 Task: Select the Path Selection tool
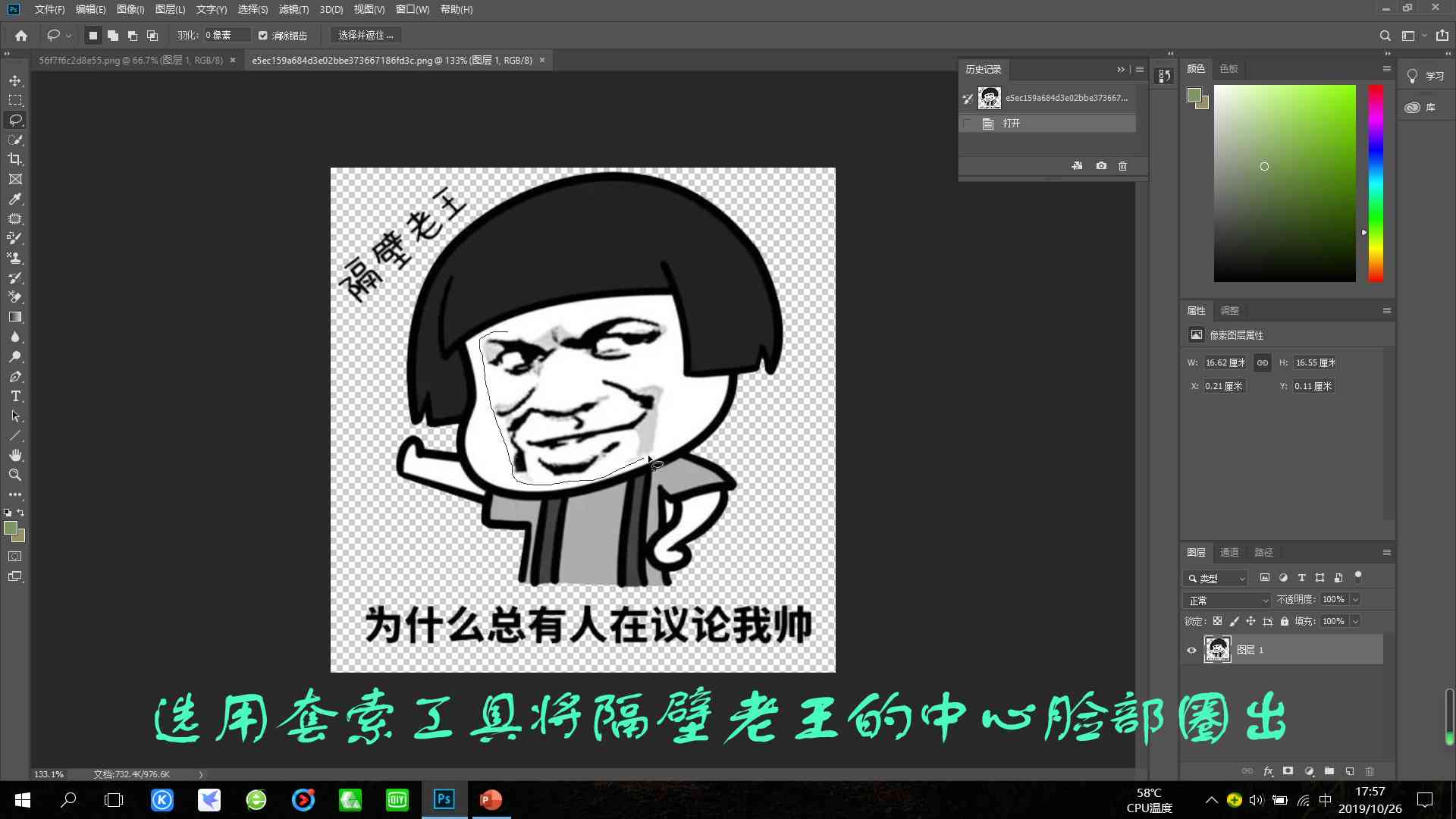click(15, 416)
